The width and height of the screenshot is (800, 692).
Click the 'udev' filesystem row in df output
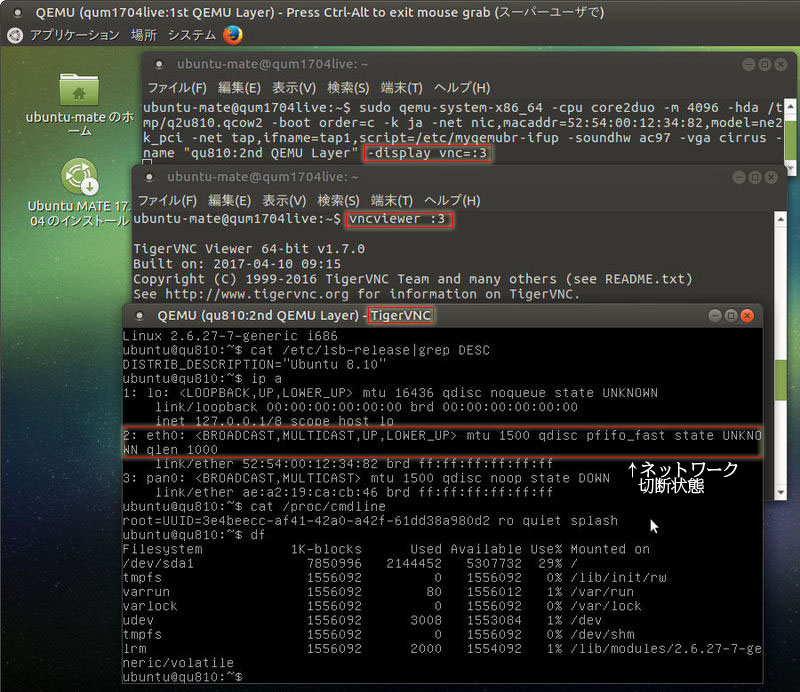362,621
